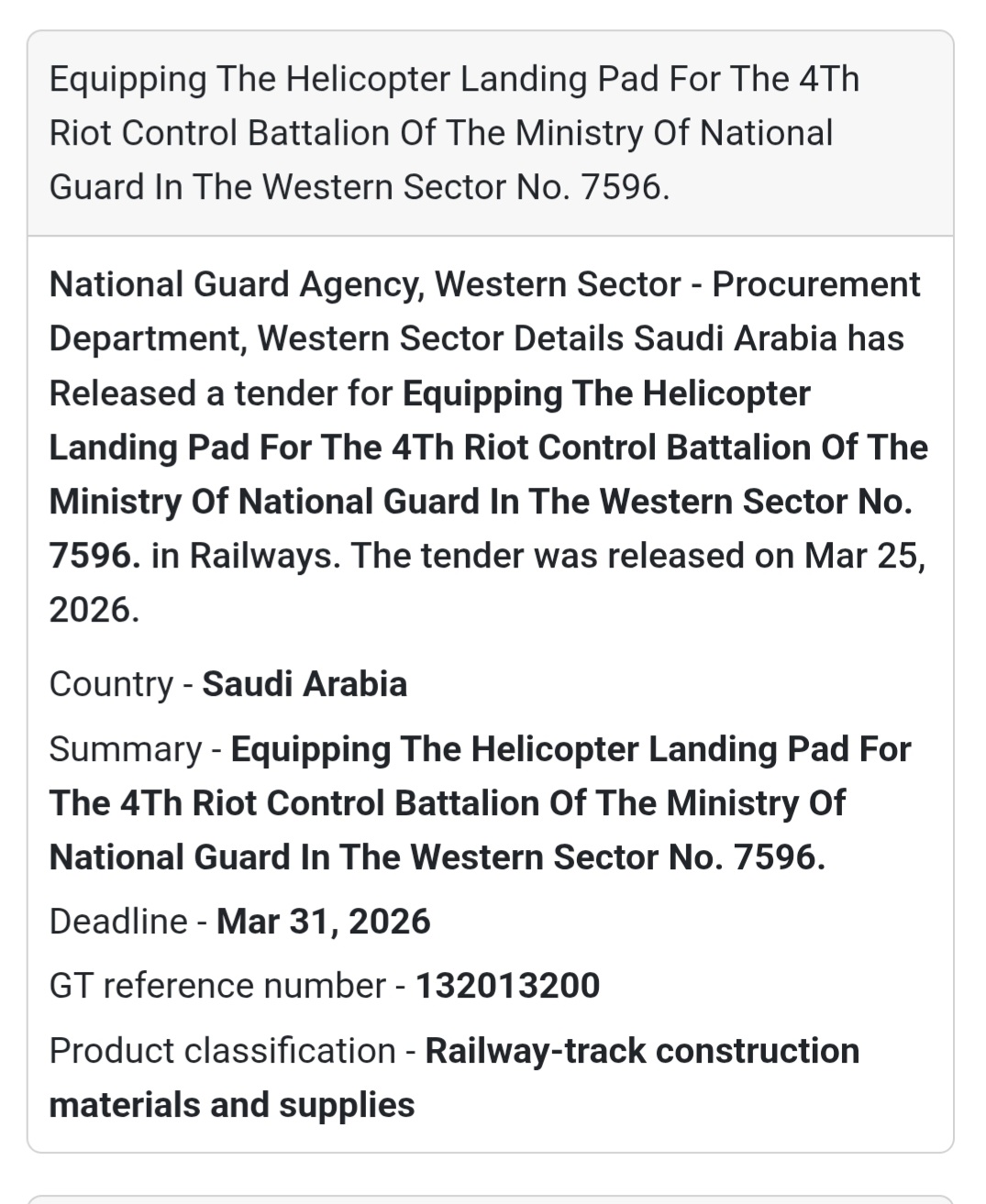Select the reference number 132013200
The height and width of the screenshot is (1204, 986).
click(x=507, y=987)
